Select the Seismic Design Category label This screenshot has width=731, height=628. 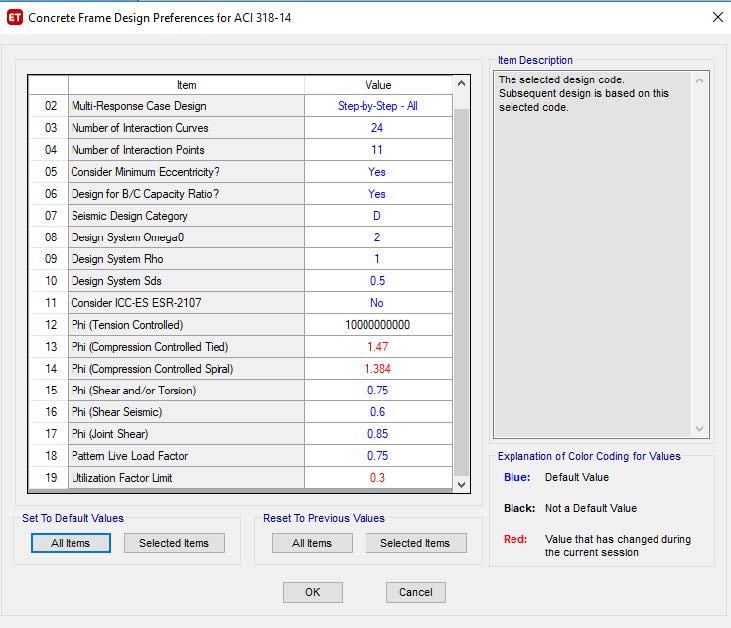186,215
